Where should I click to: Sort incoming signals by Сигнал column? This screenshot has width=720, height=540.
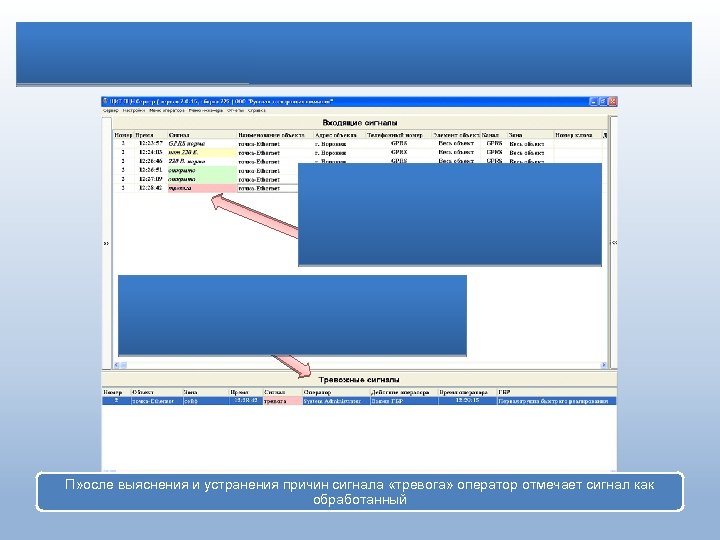[x=202, y=135]
